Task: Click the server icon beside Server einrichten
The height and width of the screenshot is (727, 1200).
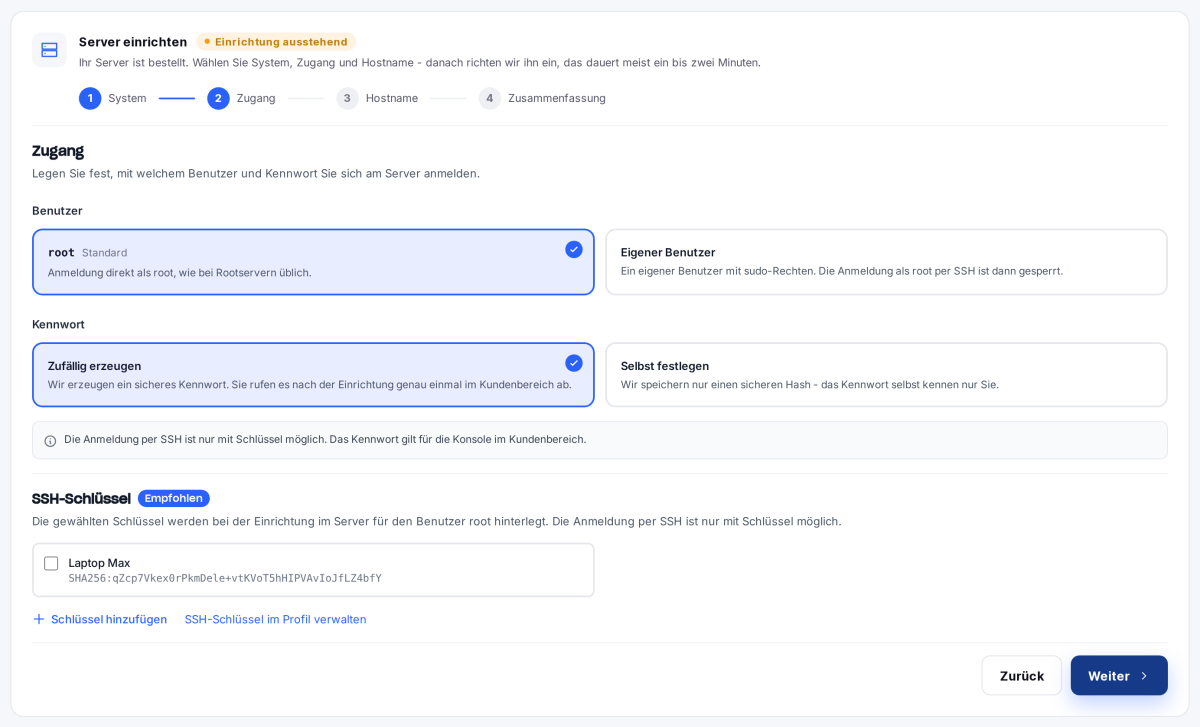Action: [x=49, y=50]
